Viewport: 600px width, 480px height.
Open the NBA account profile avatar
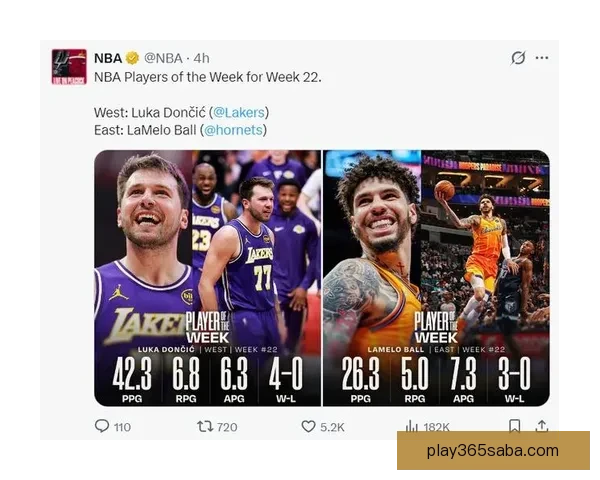tap(69, 67)
